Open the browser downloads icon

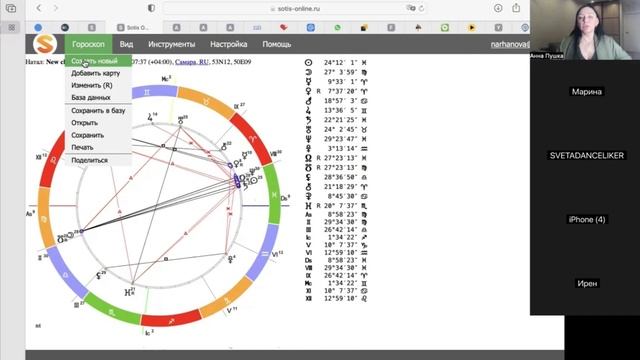click(498, 8)
